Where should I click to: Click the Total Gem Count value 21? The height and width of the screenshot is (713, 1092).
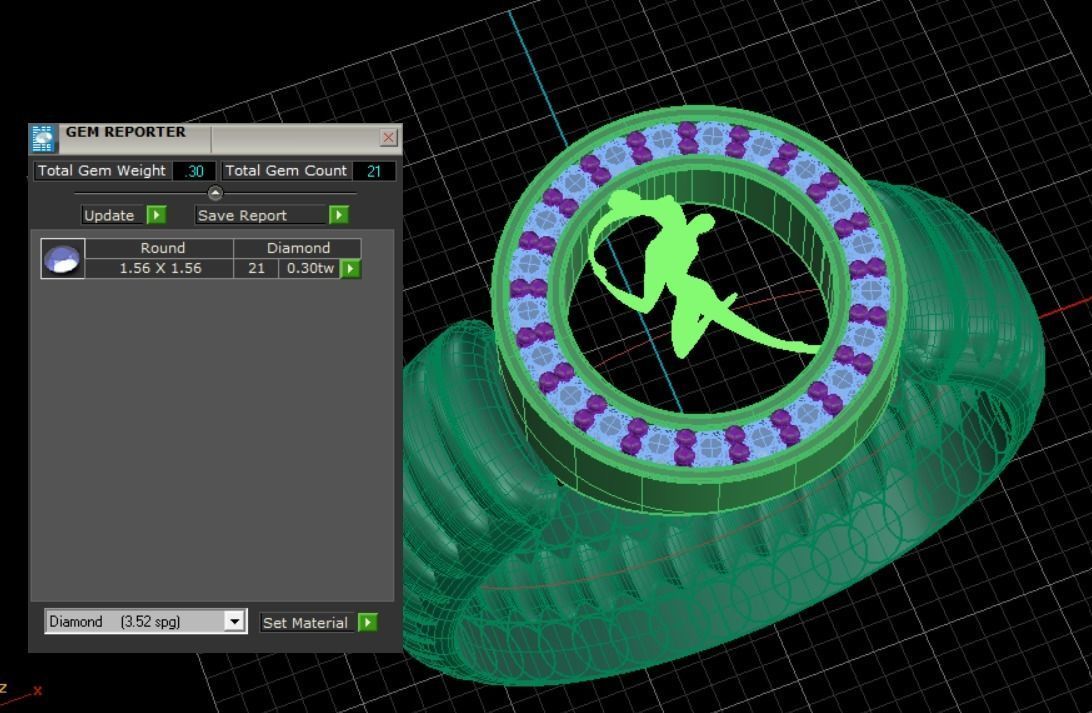click(x=374, y=171)
